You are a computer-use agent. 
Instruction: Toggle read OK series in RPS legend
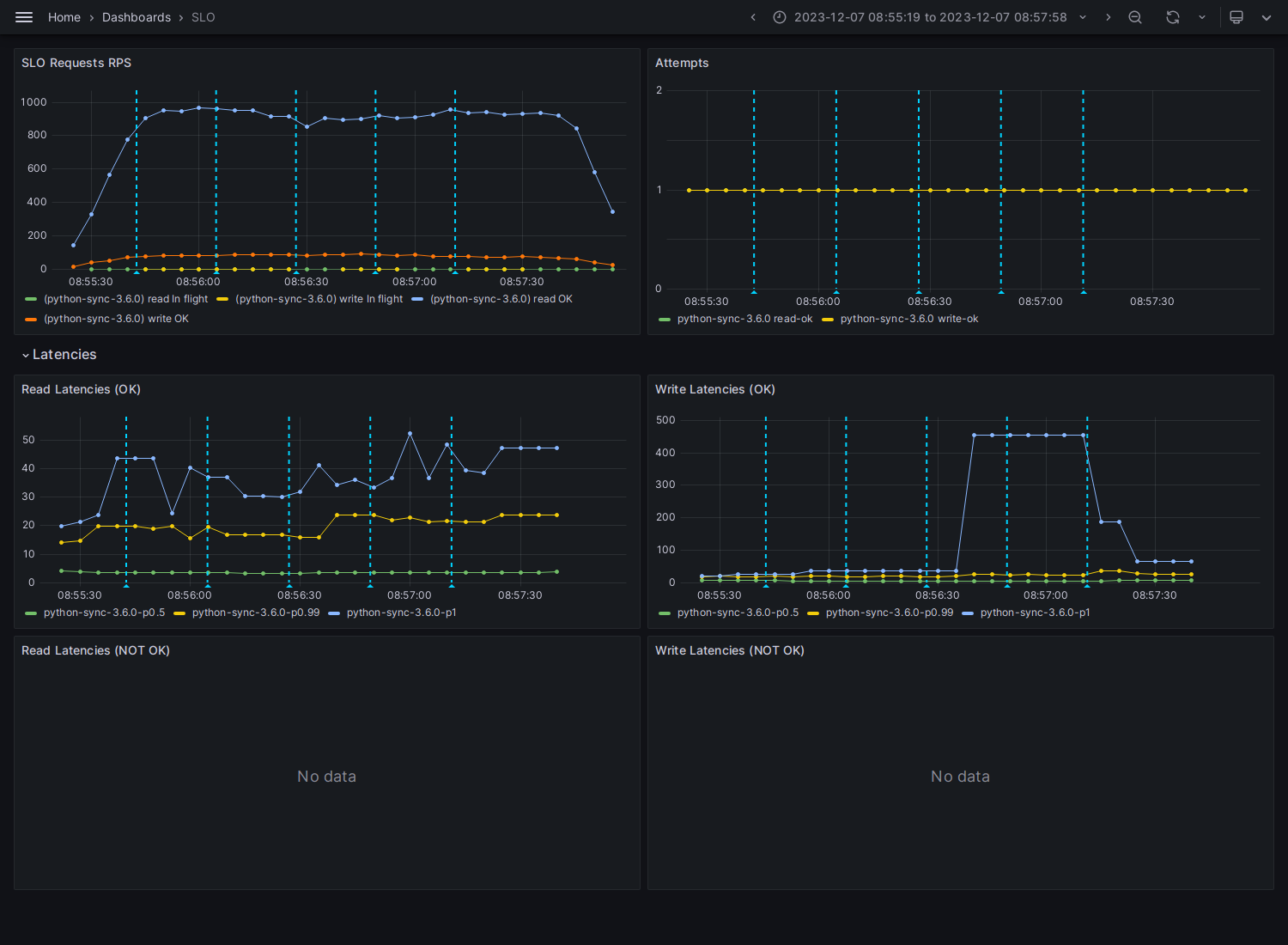501,299
